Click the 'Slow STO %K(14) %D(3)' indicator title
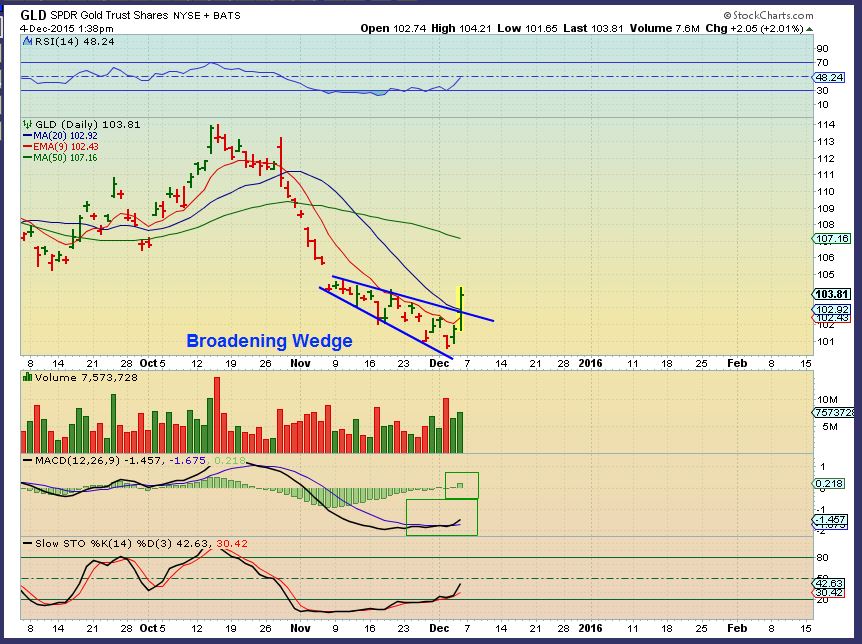Image resolution: width=862 pixels, height=644 pixels. click(x=104, y=543)
